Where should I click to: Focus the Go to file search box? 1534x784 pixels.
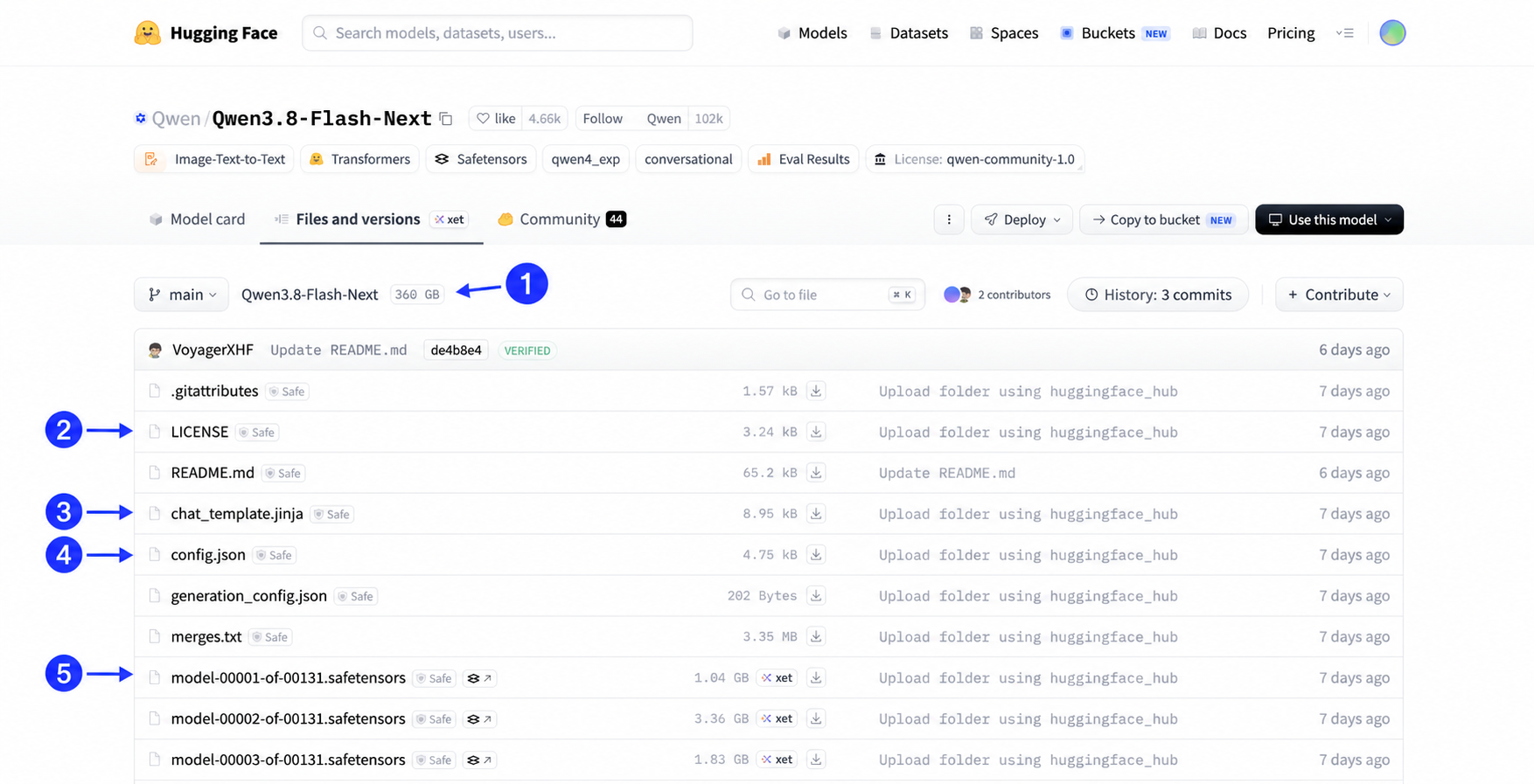[827, 295]
